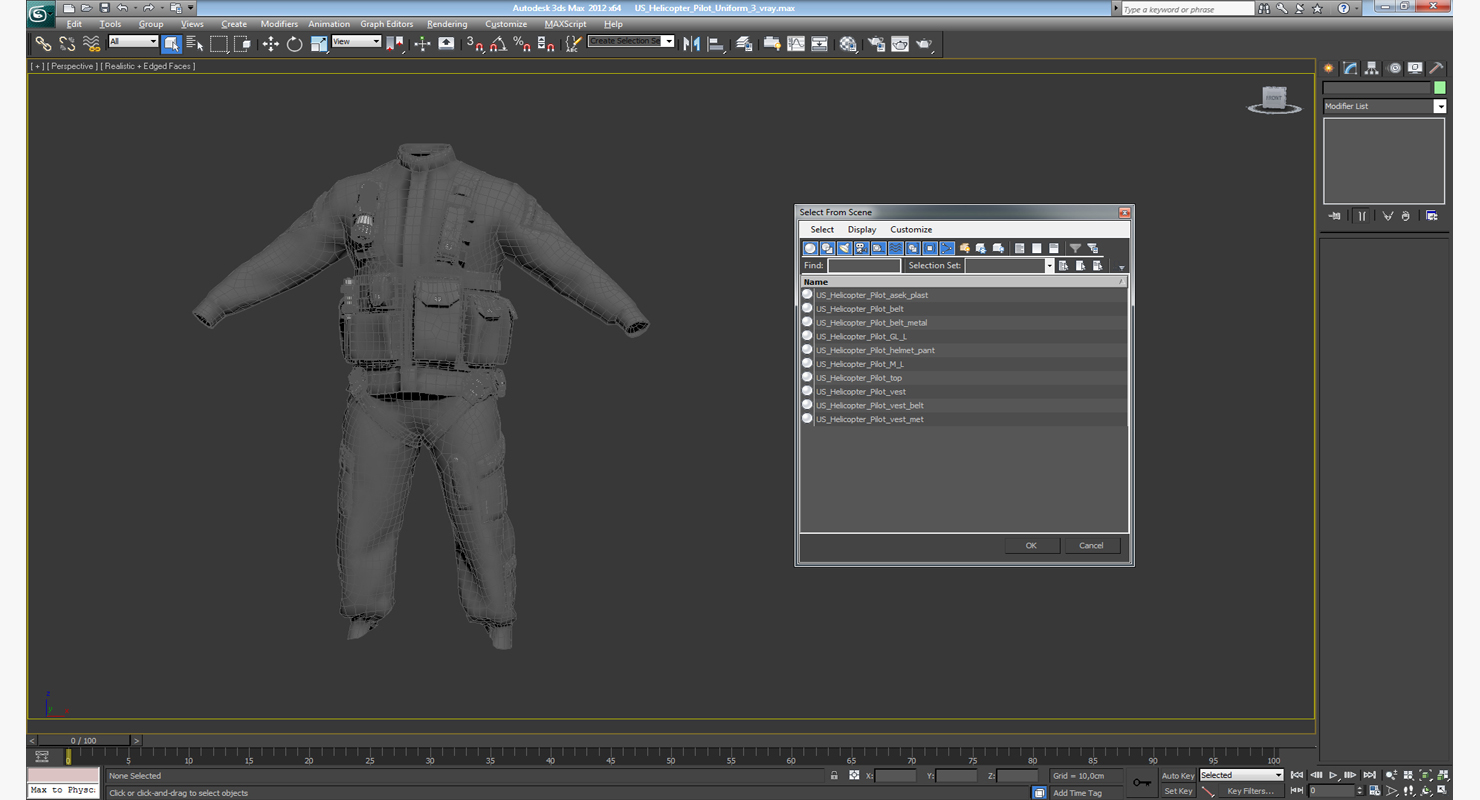Image resolution: width=1480 pixels, height=800 pixels.
Task: Toggle Display Space Warps filter in dialog
Action: tap(896, 248)
